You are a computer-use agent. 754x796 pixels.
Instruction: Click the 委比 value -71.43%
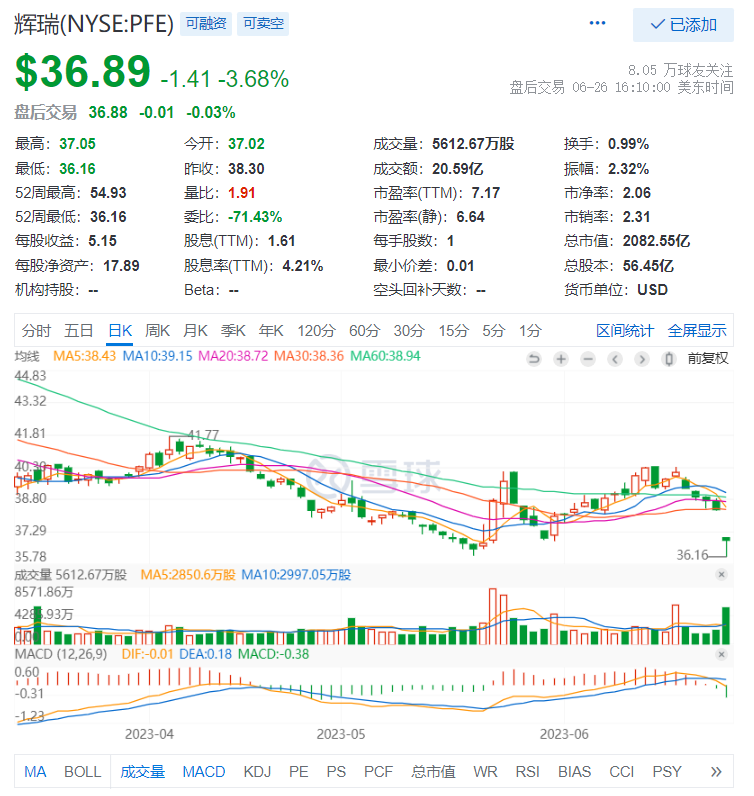tap(255, 217)
